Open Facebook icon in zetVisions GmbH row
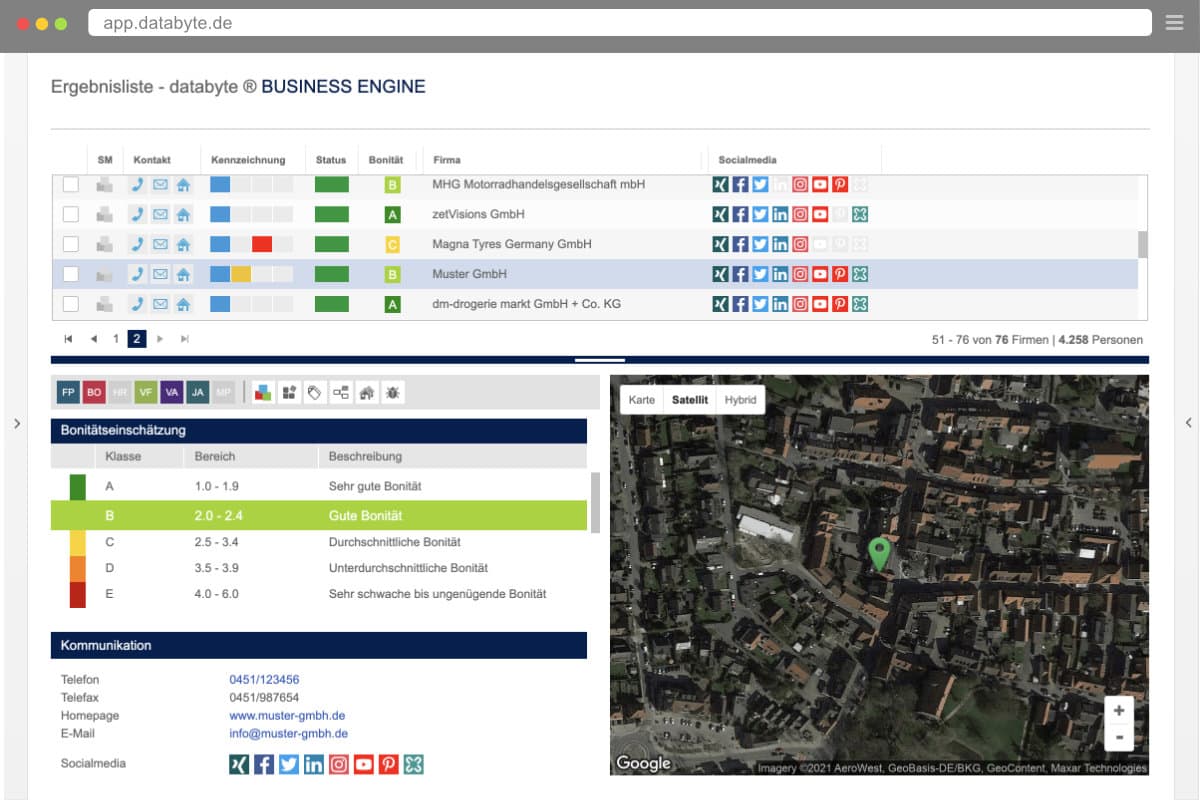Image resolution: width=1200 pixels, height=800 pixels. pos(740,214)
